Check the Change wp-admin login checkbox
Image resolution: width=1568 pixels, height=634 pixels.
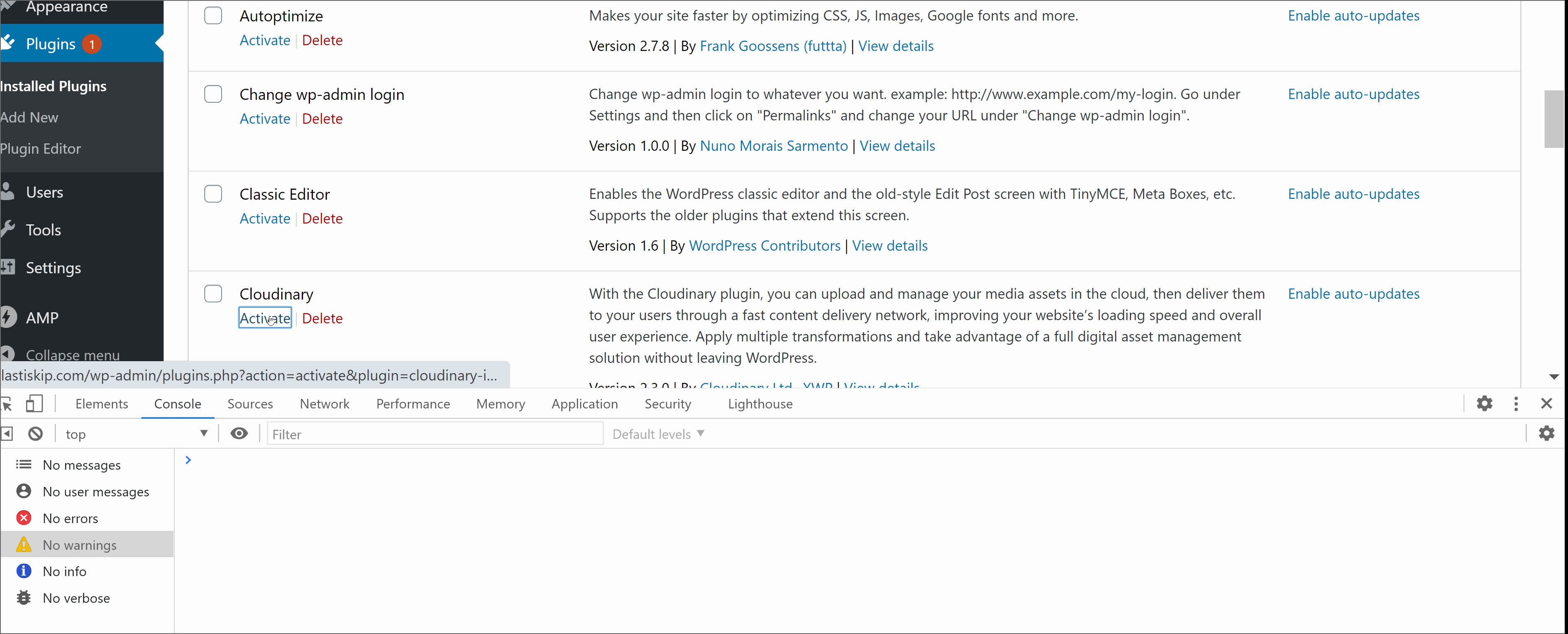[213, 94]
